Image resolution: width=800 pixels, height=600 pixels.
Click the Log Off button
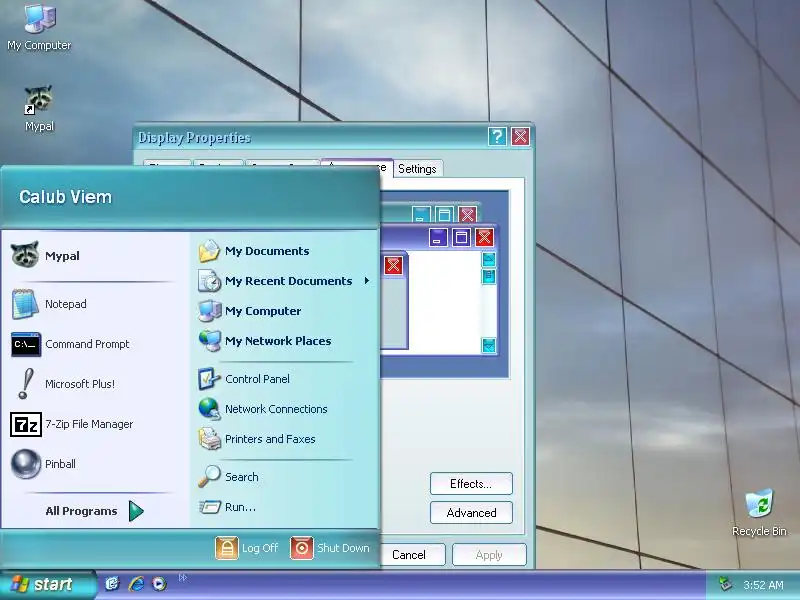point(247,548)
